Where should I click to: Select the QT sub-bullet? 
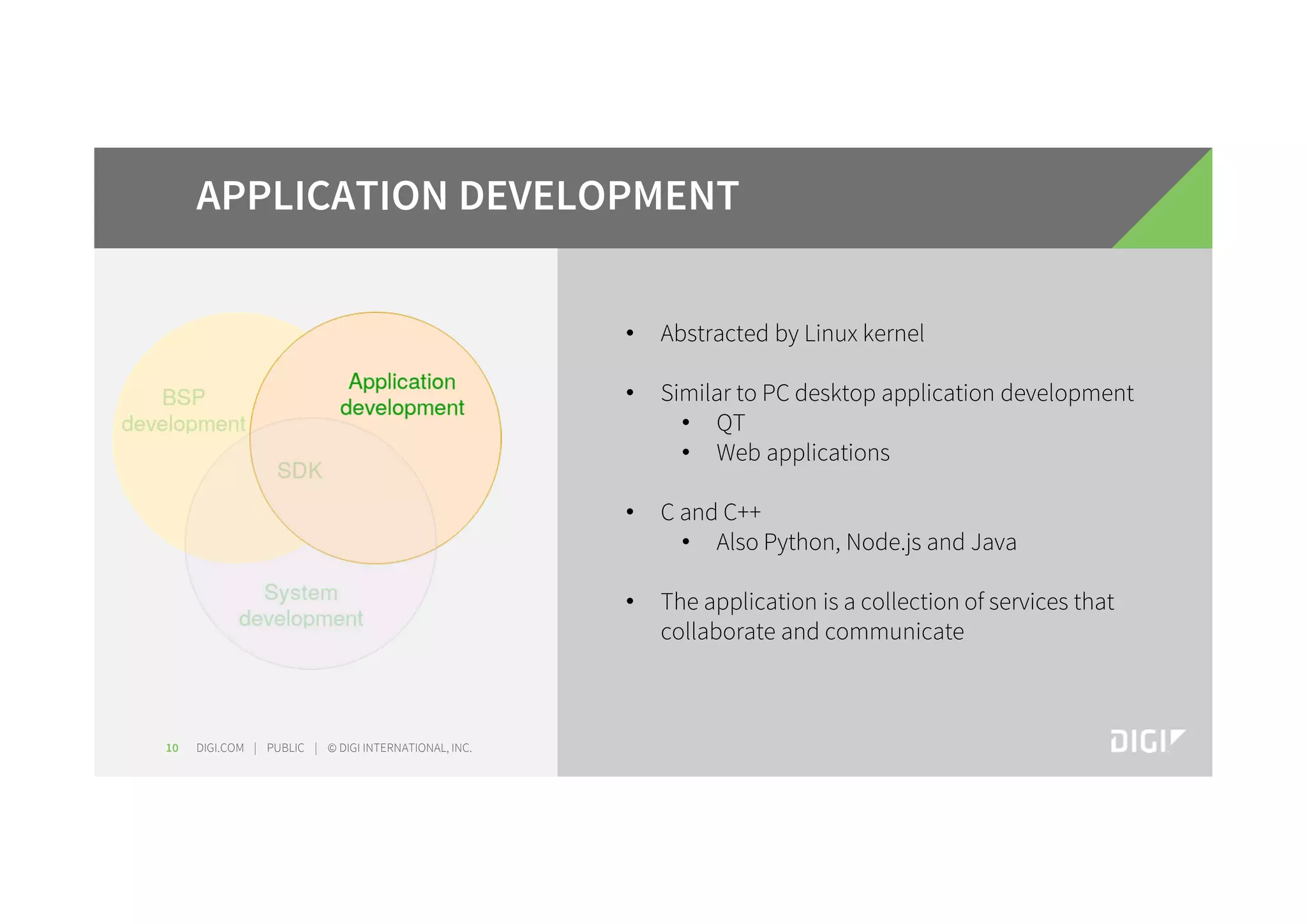(x=730, y=423)
